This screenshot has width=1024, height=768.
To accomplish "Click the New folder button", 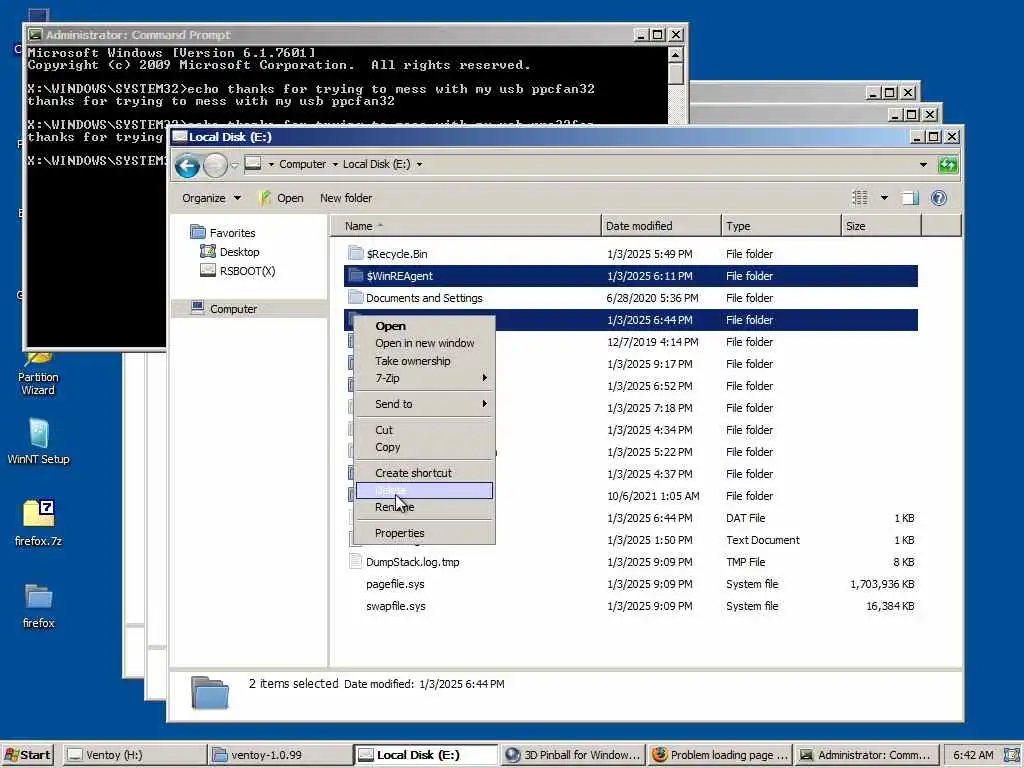I will click(x=345, y=198).
